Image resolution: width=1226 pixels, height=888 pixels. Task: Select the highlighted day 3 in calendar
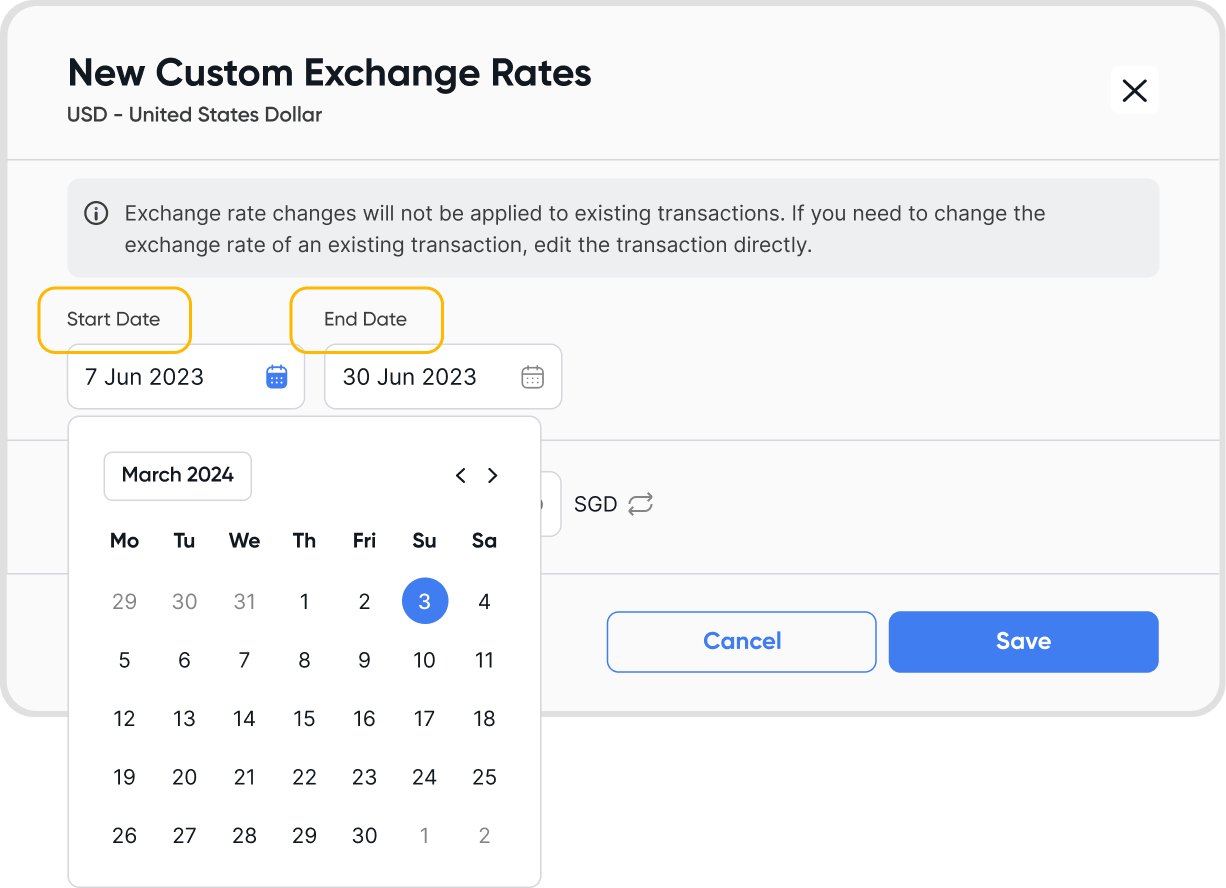pyautogui.click(x=425, y=601)
